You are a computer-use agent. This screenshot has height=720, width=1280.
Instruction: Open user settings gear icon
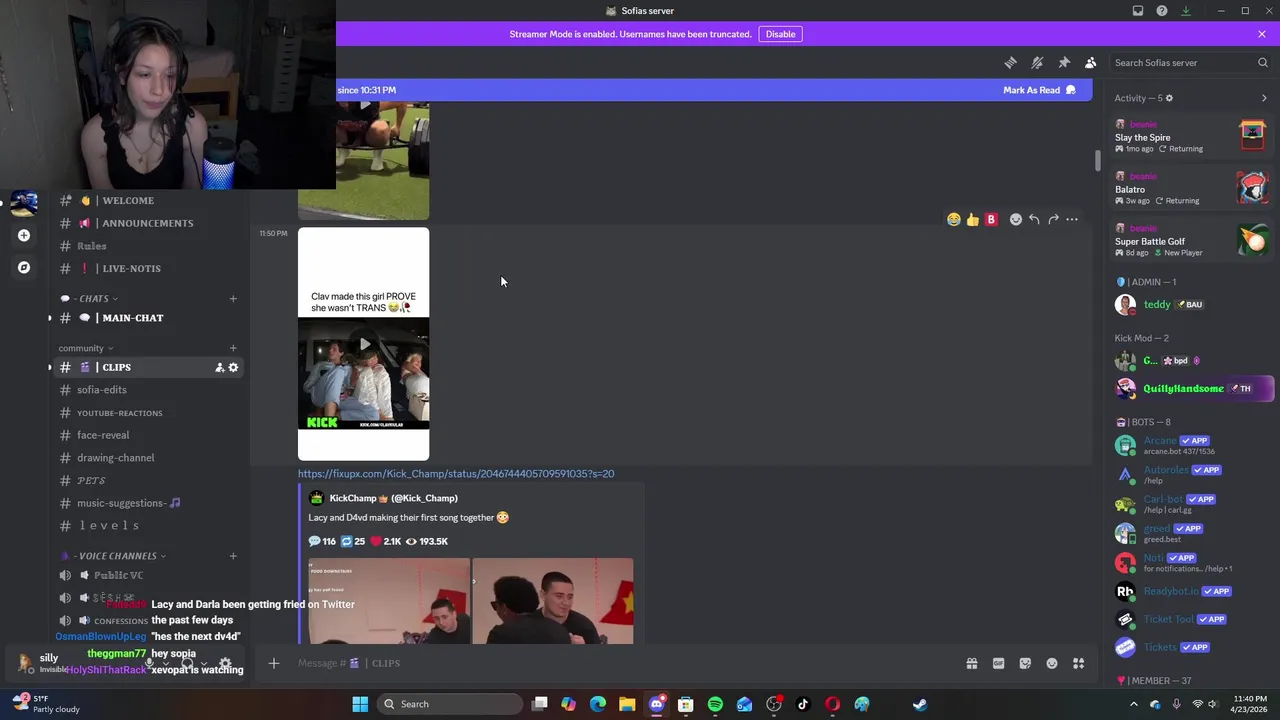225,663
